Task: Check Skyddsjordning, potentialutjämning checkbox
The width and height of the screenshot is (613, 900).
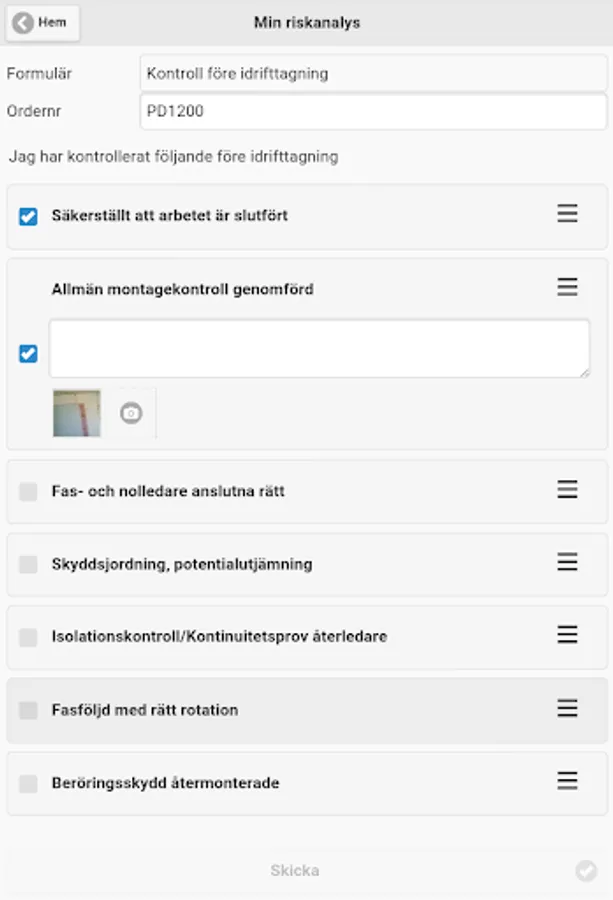Action: point(28,564)
